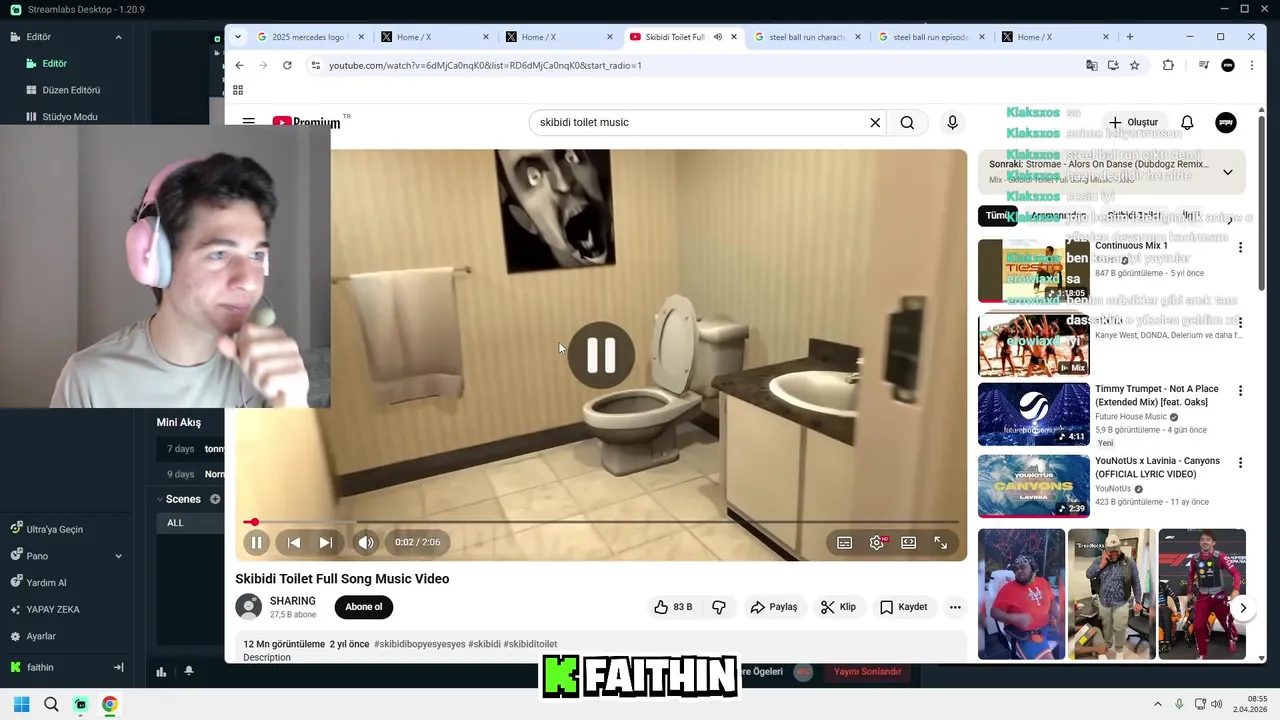The width and height of the screenshot is (1280, 720).
Task: Open the Oluştur create button
Action: [1133, 122]
